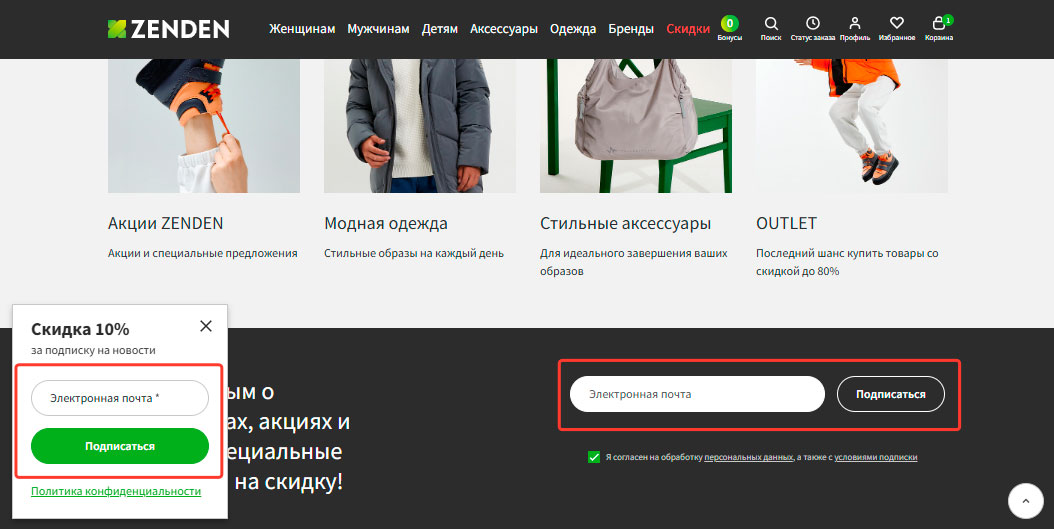Viewport: 1054px width, 529px height.
Task: Click the Стильные аксессуары heading
Action: pyautogui.click(x=625, y=224)
